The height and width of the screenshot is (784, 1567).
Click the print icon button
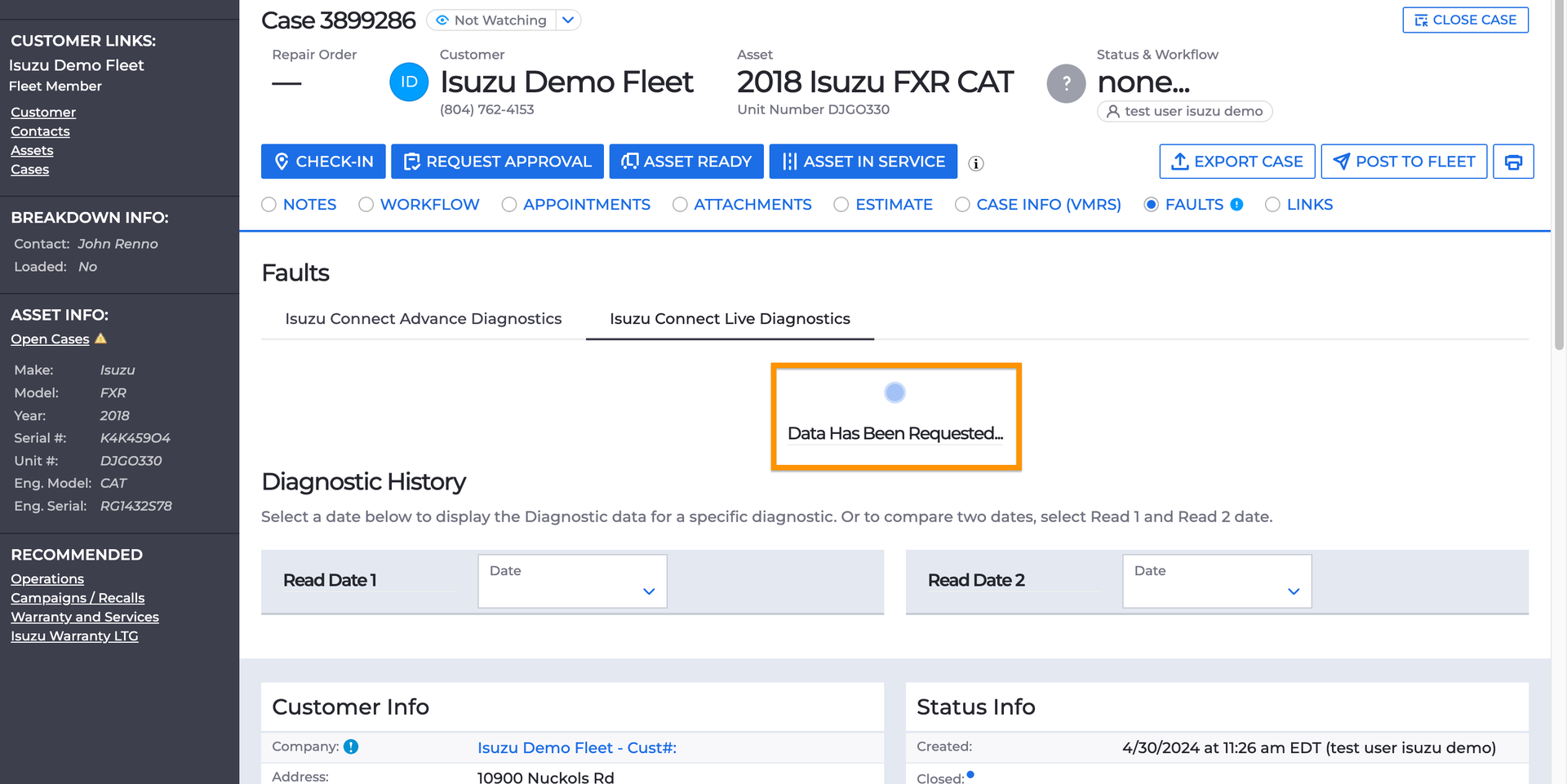point(1513,162)
